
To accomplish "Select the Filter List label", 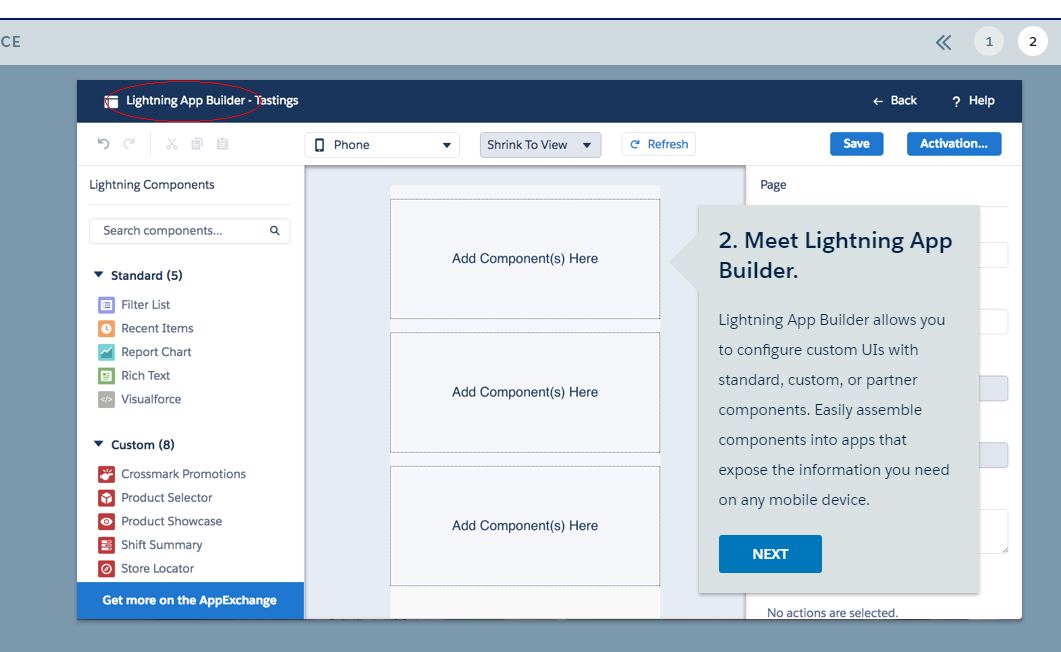I will click(145, 305).
